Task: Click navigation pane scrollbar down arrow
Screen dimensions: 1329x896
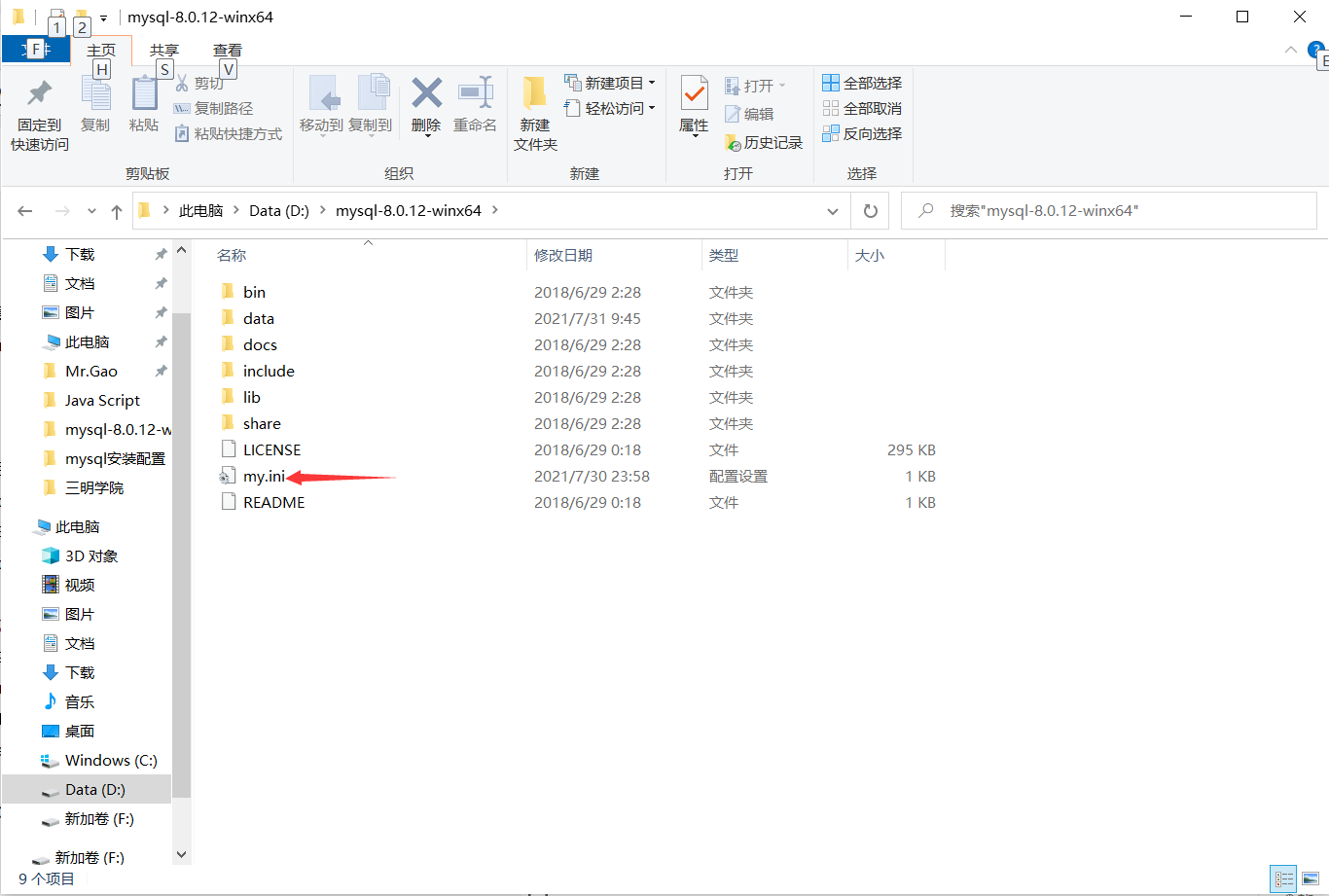Action: pos(181,854)
